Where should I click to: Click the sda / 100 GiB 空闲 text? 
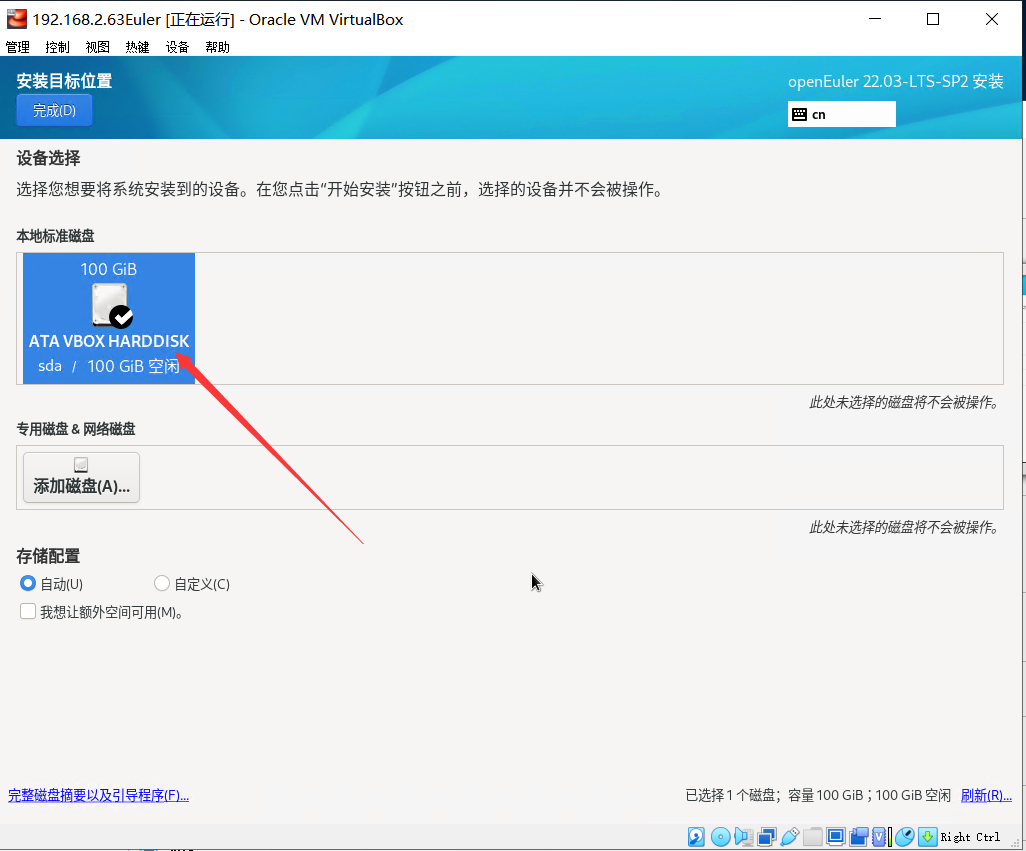(x=109, y=366)
